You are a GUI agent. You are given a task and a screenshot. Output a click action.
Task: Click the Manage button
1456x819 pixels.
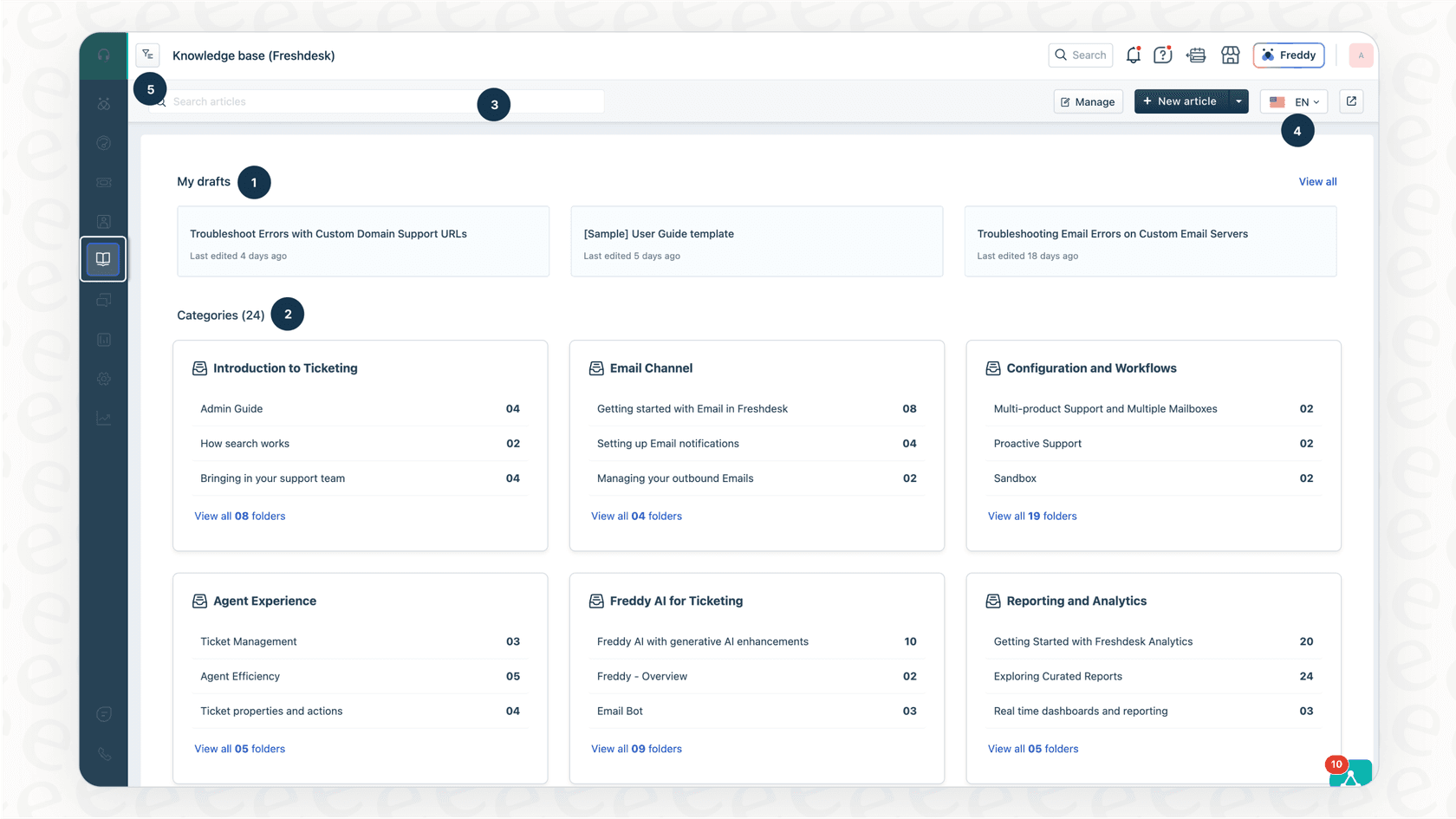coord(1088,101)
